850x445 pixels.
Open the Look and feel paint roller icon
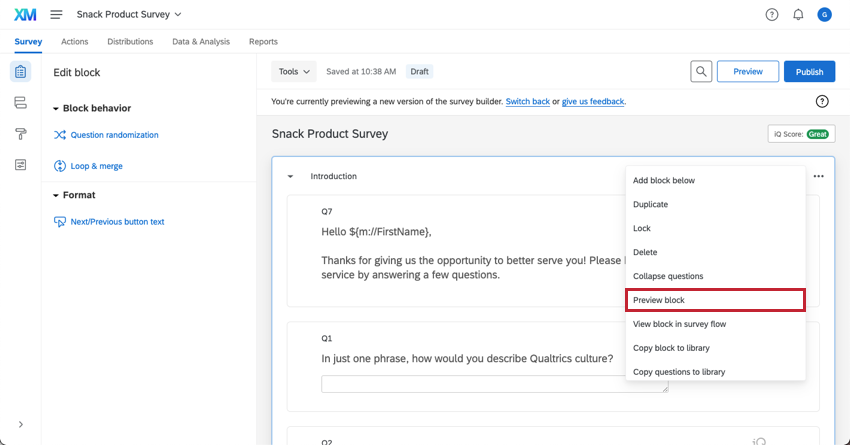click(20, 134)
